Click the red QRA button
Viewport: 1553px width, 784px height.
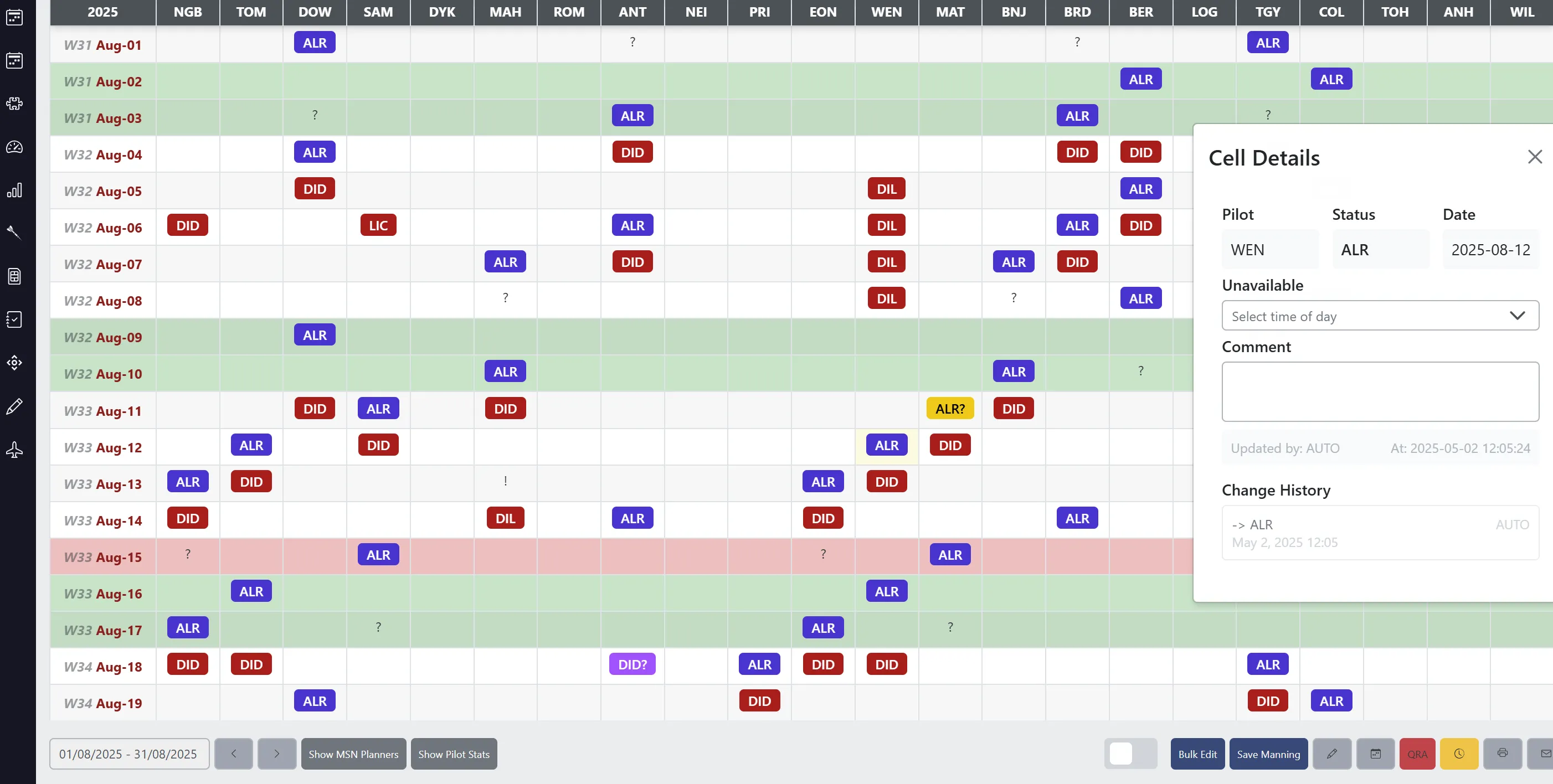(x=1418, y=753)
